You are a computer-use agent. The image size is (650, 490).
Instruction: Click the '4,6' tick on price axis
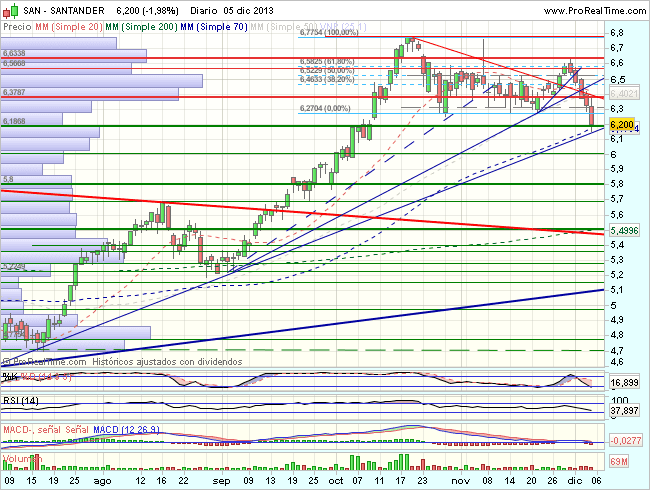click(616, 361)
